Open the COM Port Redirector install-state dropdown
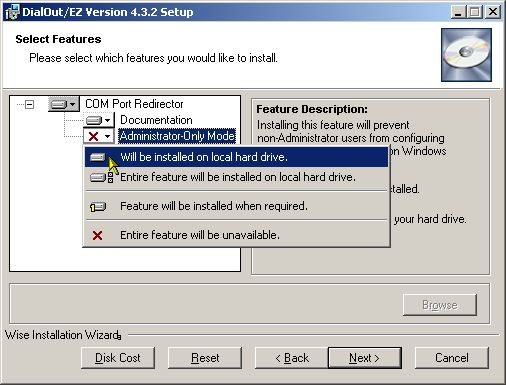The width and height of the screenshot is (506, 385). [63, 104]
